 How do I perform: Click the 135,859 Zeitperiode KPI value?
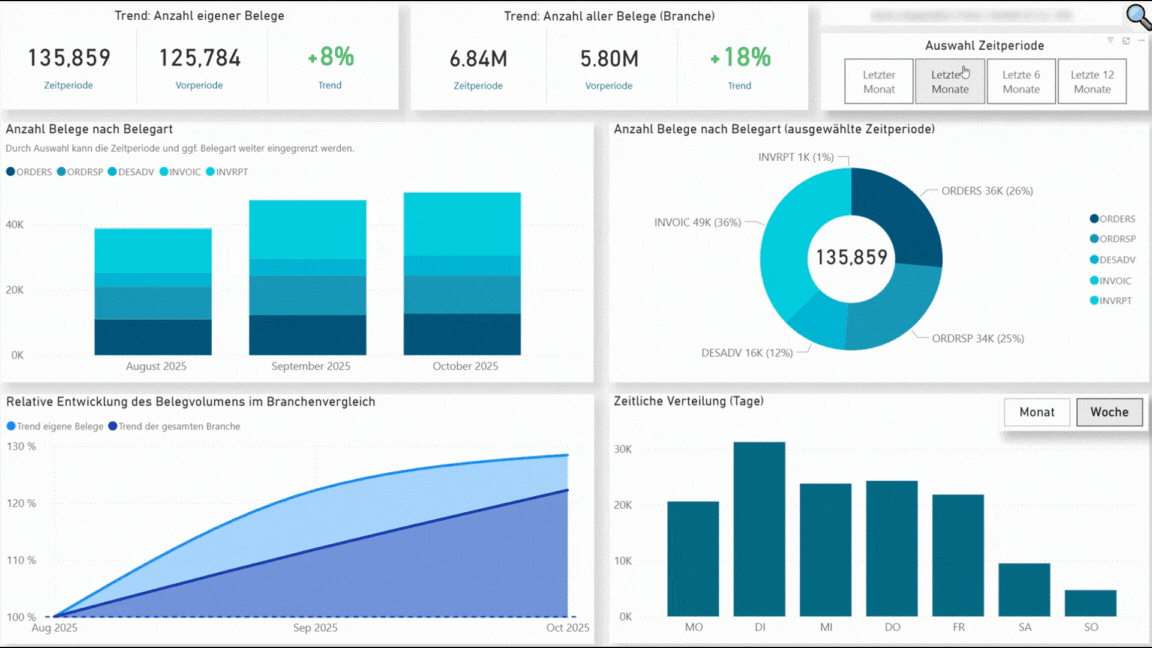69,59
